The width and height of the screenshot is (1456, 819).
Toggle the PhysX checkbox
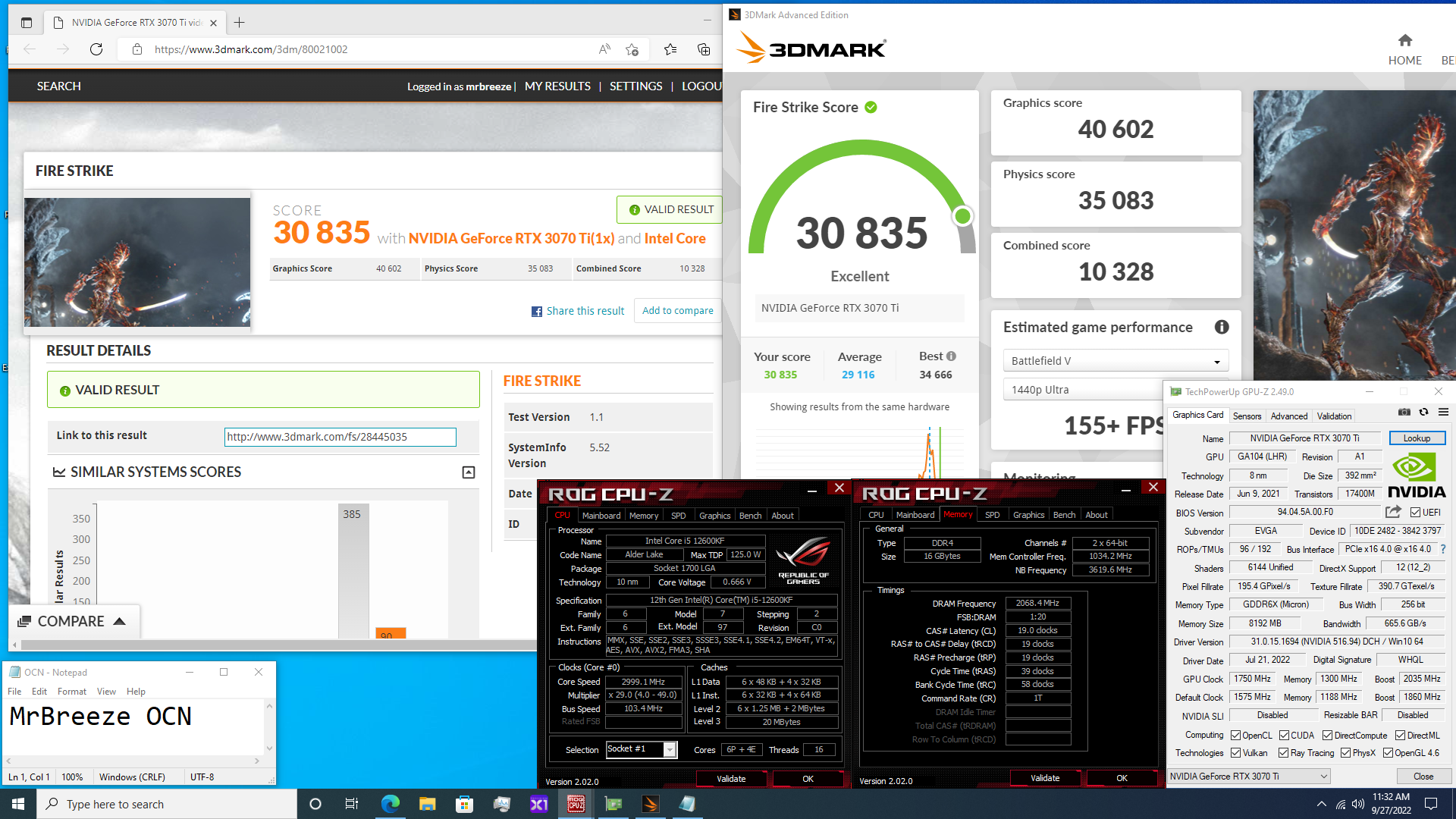1345,753
